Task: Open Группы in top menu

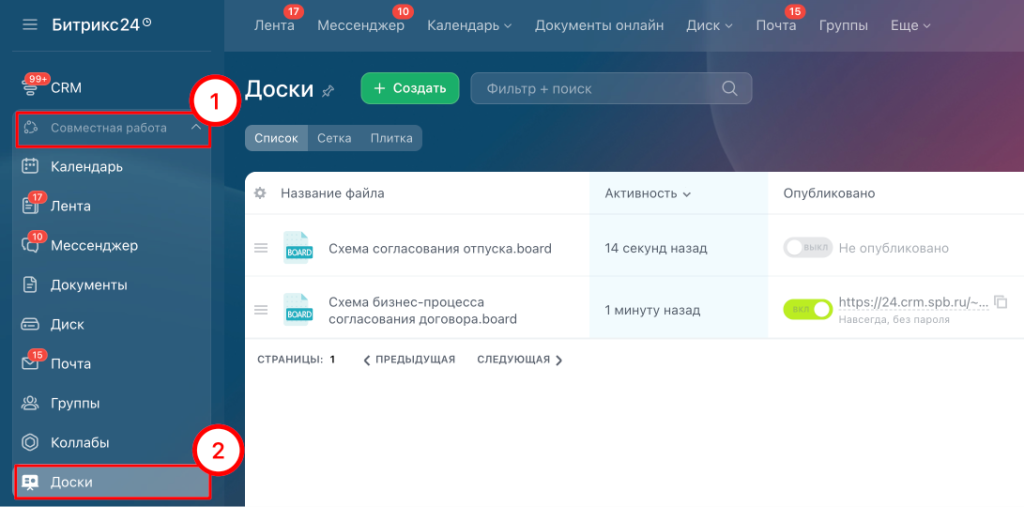Action: tap(843, 25)
